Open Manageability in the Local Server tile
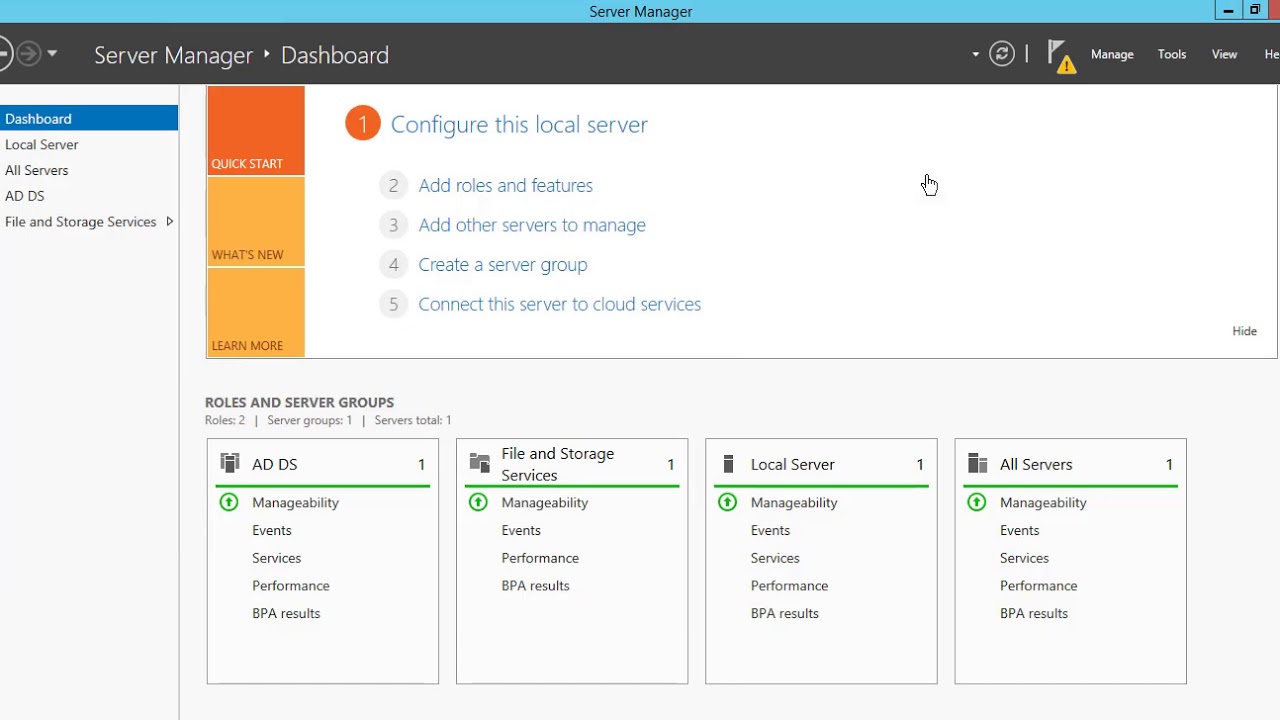1280x720 pixels. (794, 502)
